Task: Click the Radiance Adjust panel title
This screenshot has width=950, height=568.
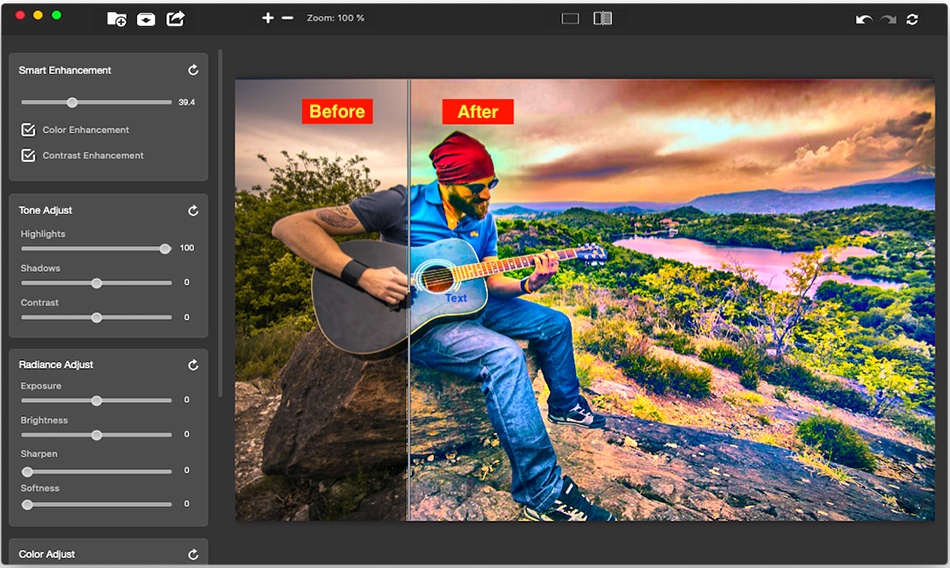Action: [56, 364]
